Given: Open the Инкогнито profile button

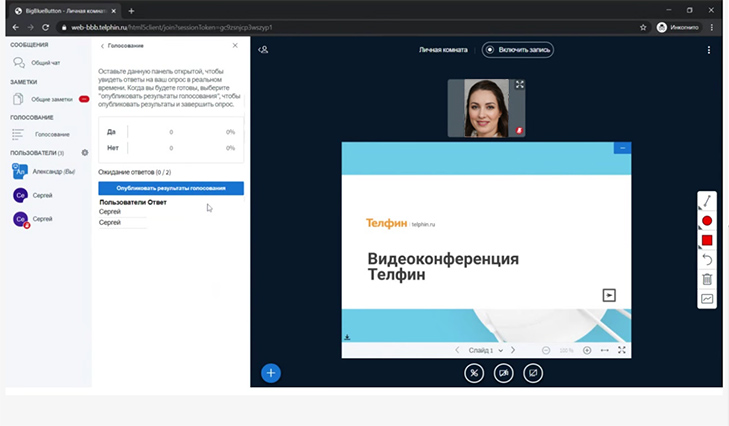Looking at the screenshot, I should point(678,27).
